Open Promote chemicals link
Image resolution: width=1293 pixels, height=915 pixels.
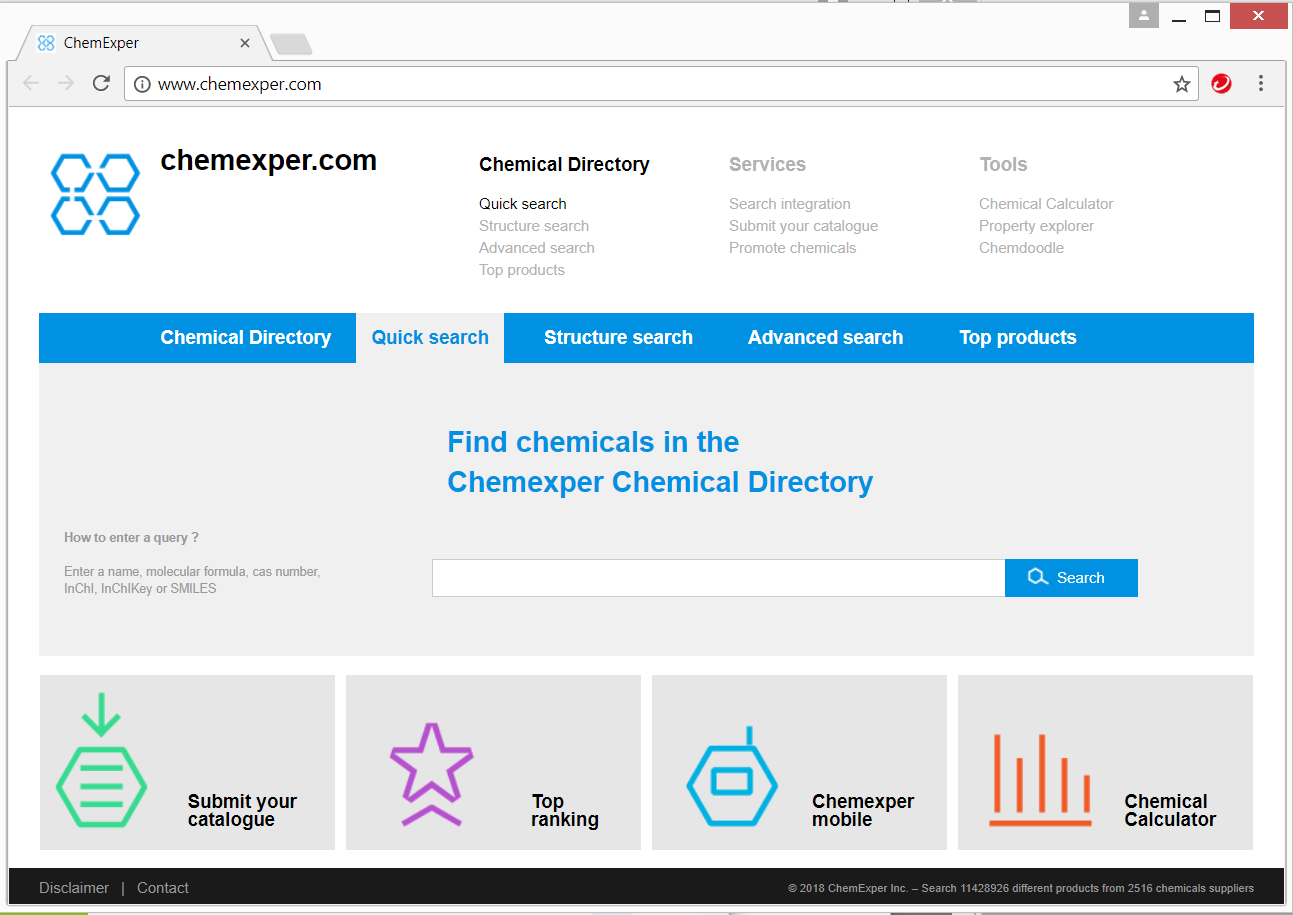pos(793,248)
